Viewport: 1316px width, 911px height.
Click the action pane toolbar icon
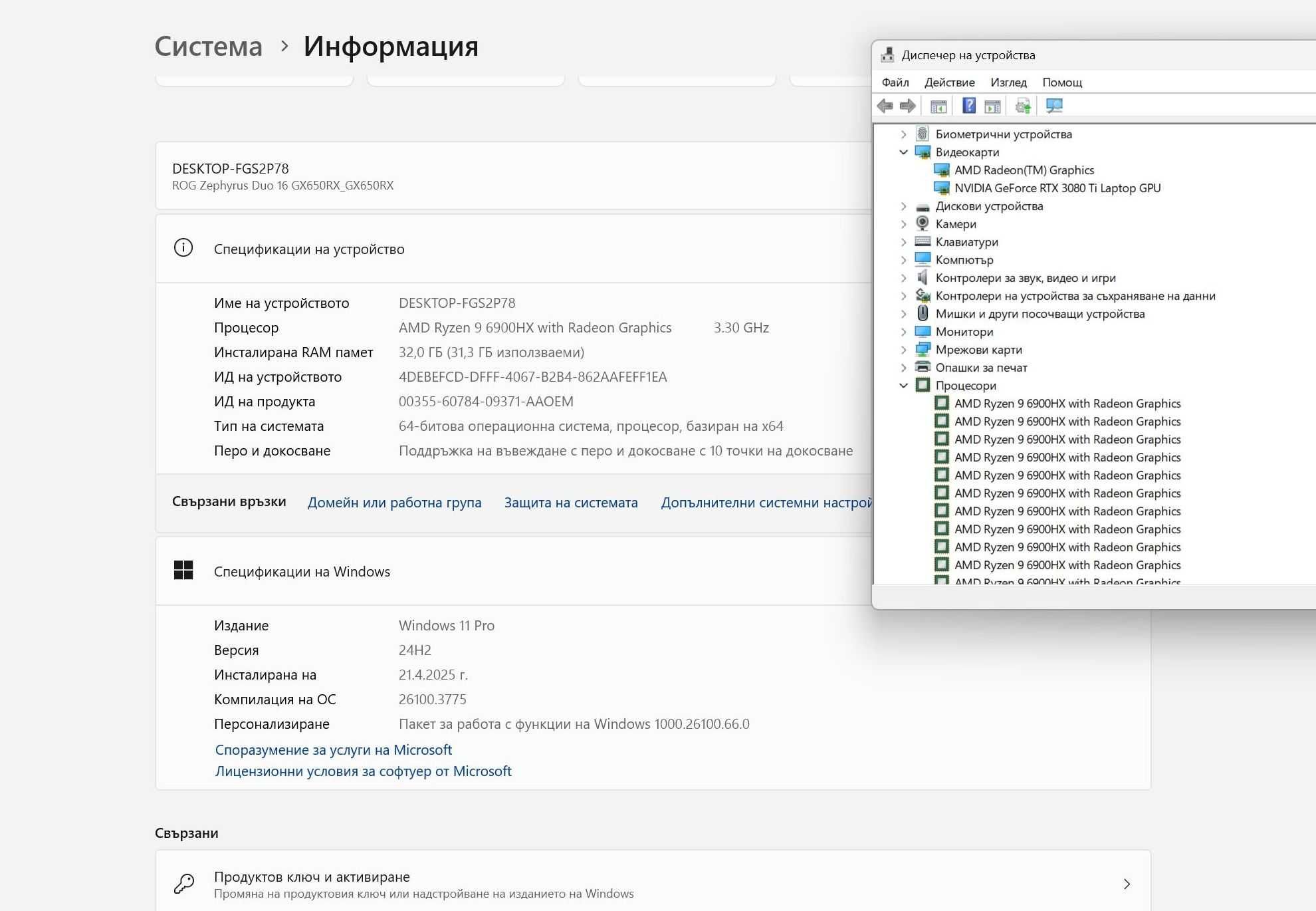(x=992, y=106)
